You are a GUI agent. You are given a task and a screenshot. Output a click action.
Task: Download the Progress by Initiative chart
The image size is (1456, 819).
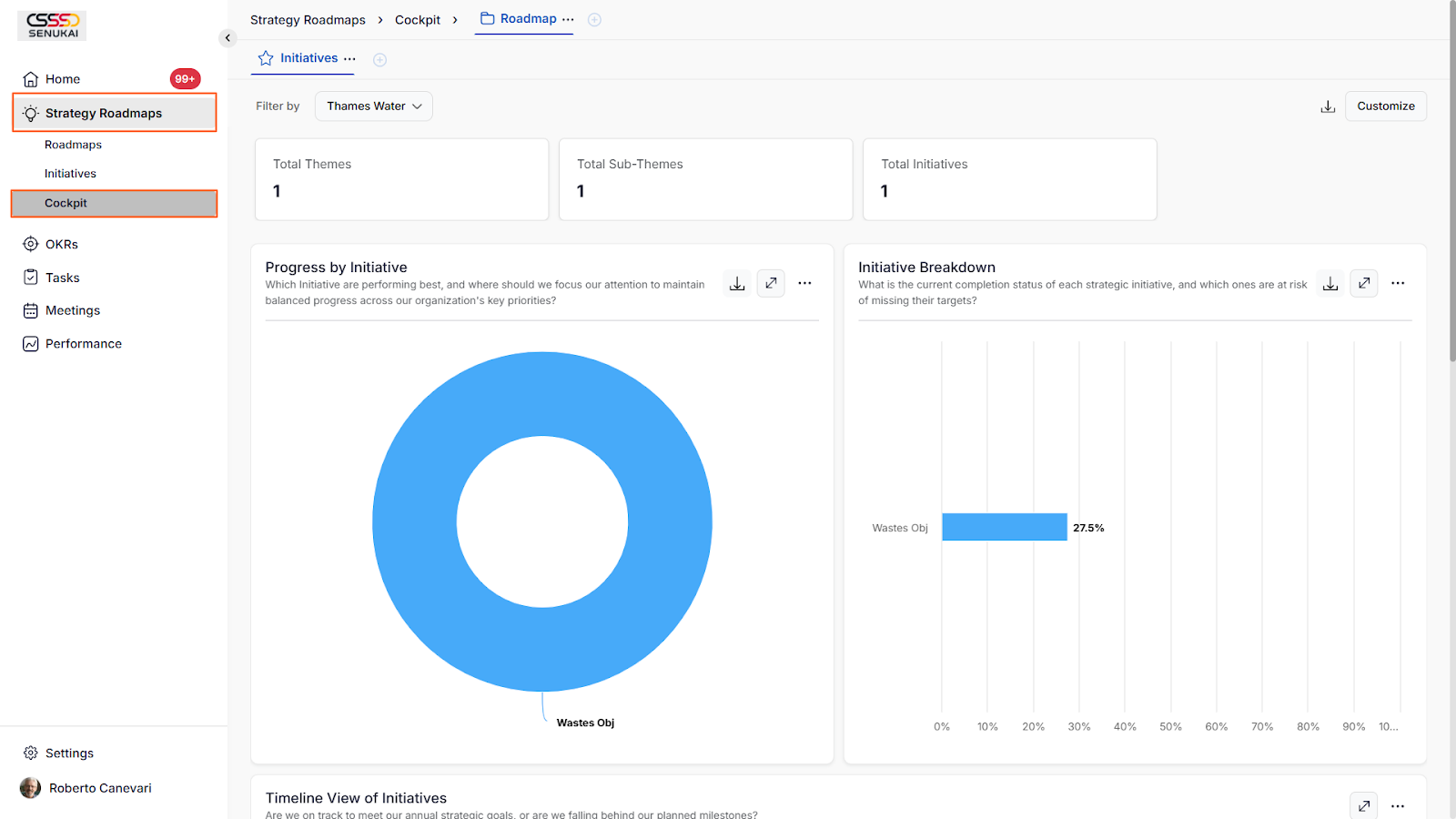(737, 284)
